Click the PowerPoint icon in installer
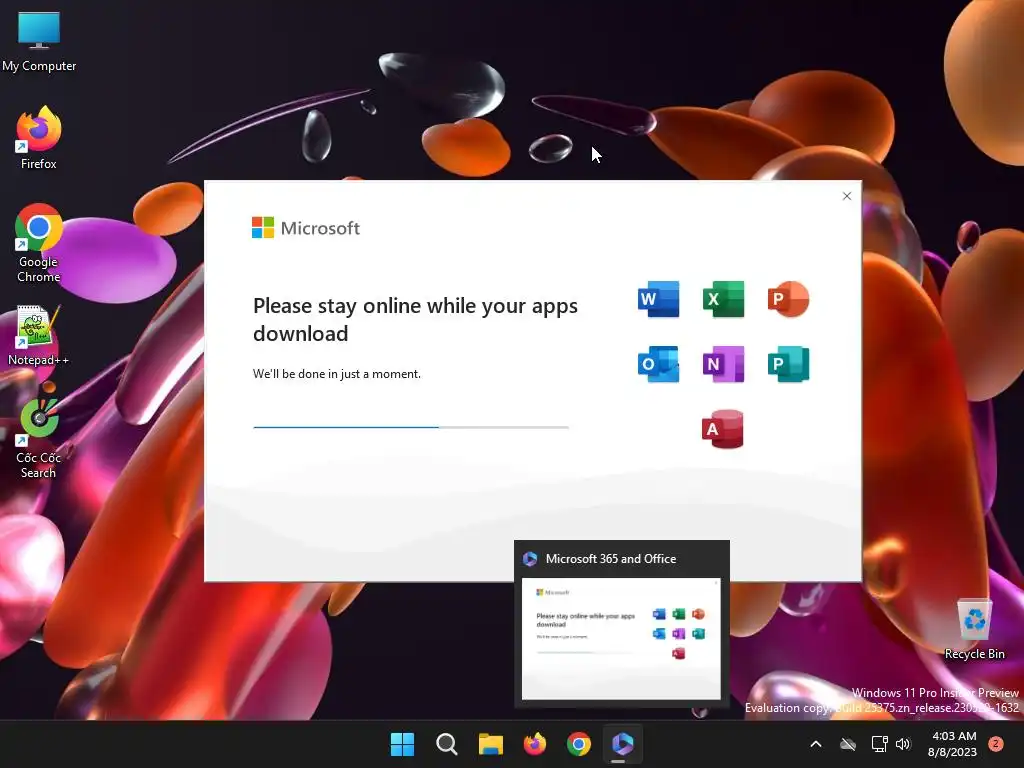The image size is (1024, 768). (x=788, y=299)
